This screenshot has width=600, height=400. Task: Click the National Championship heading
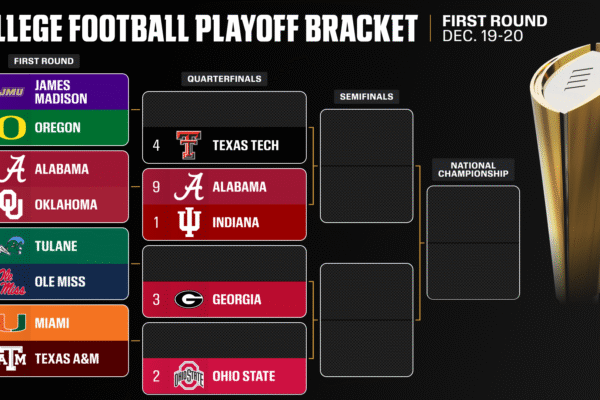point(472,168)
